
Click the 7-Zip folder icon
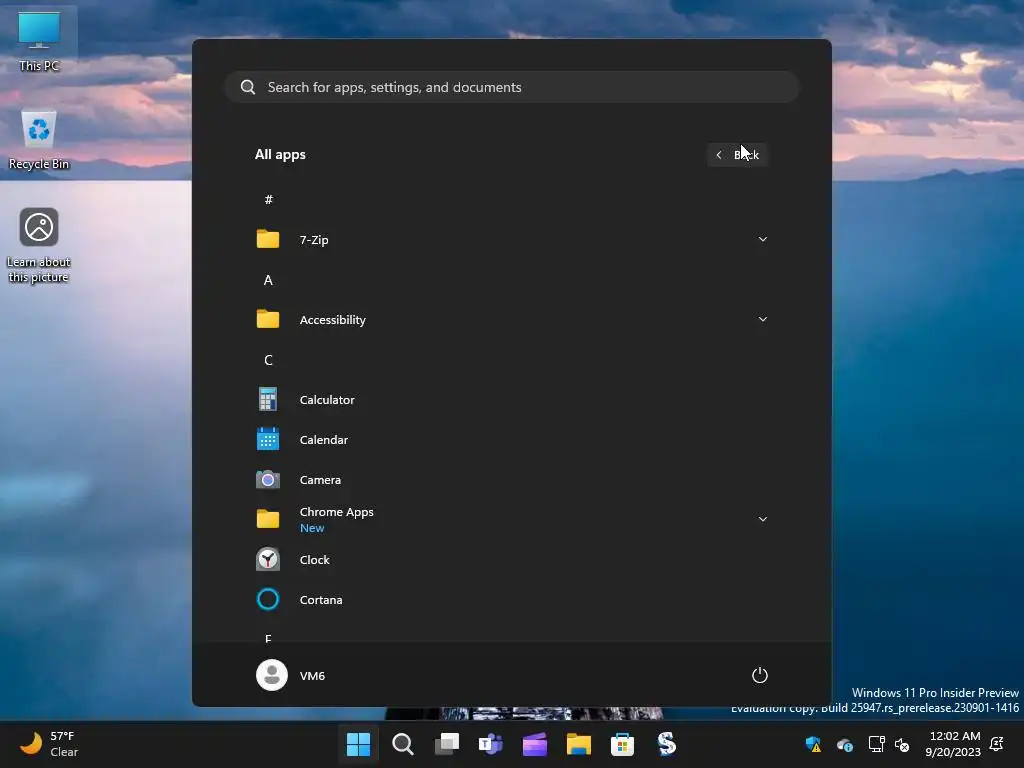coord(268,239)
